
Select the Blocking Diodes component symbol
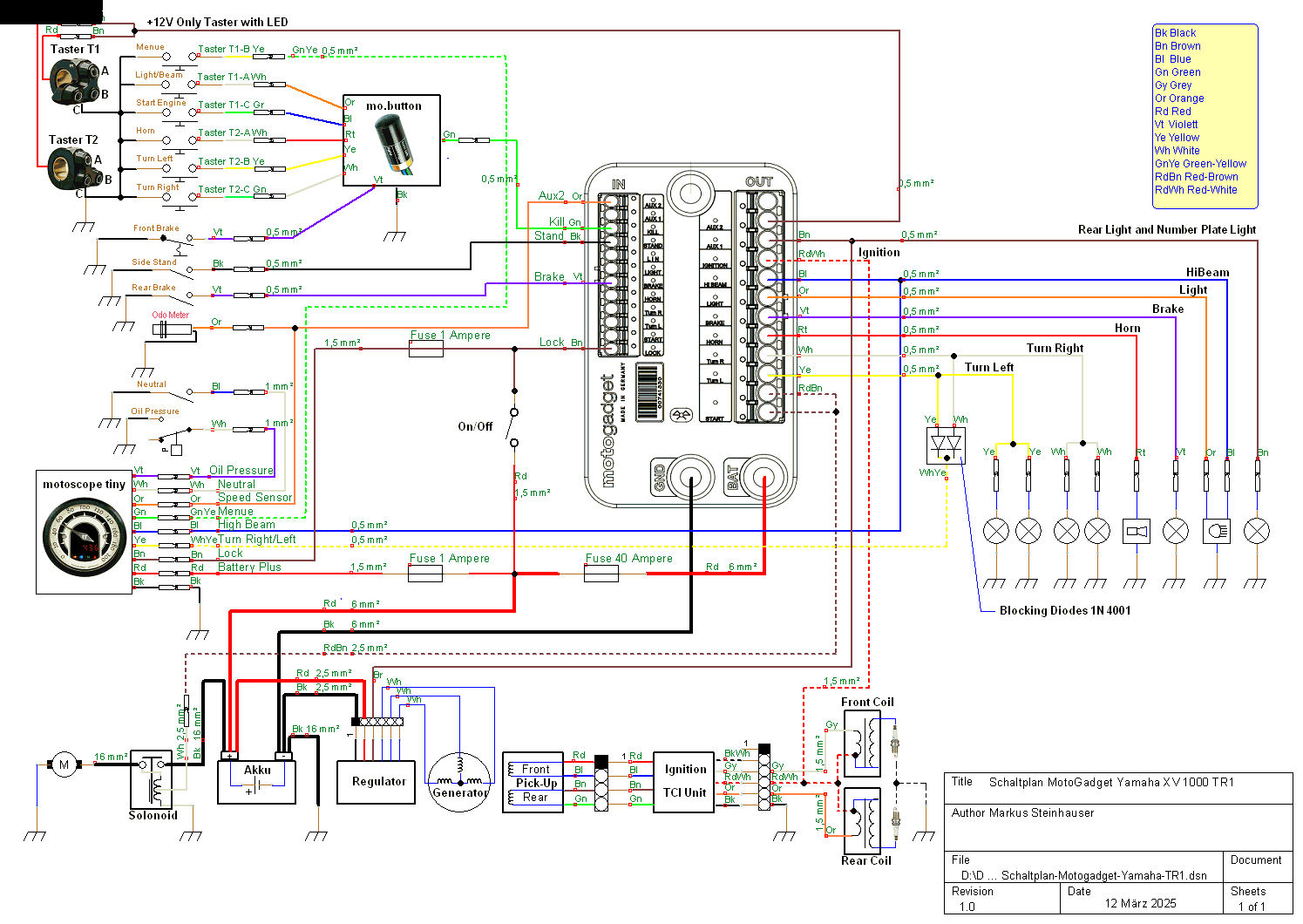point(946,445)
